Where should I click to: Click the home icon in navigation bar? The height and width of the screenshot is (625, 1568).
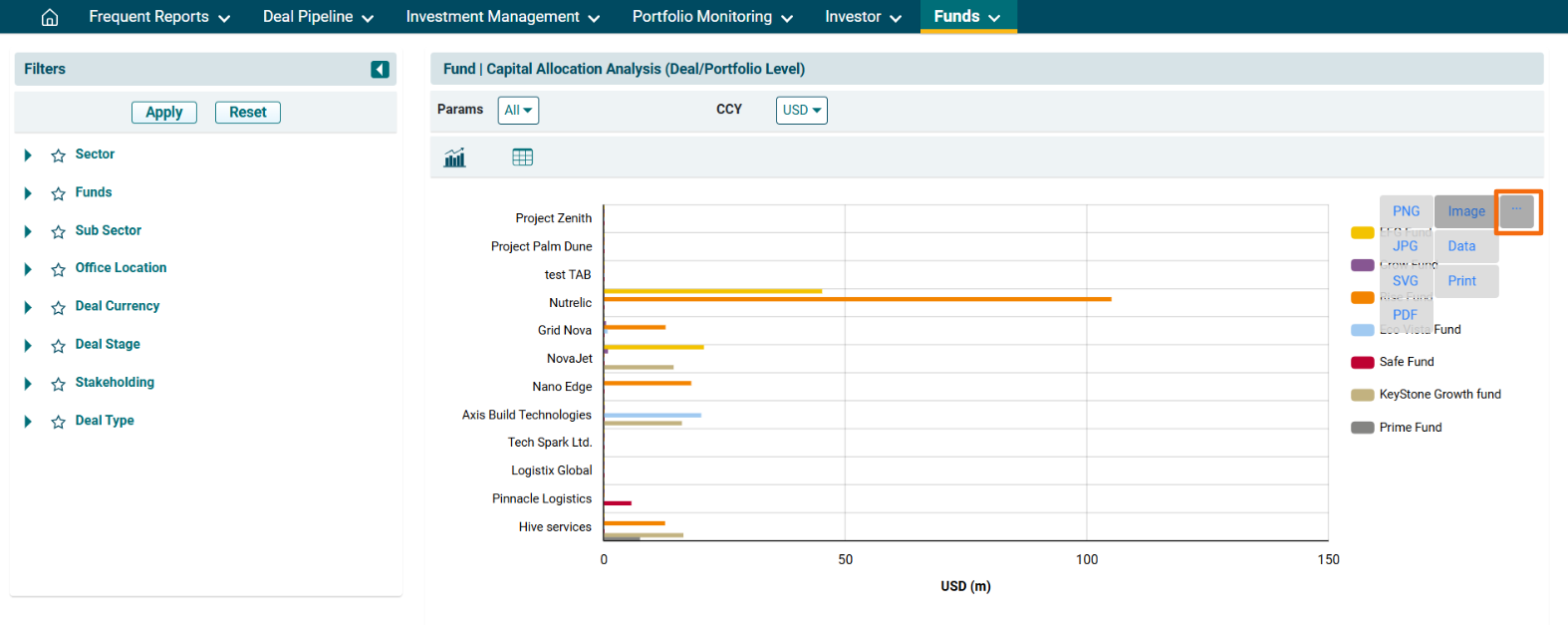coord(50,17)
